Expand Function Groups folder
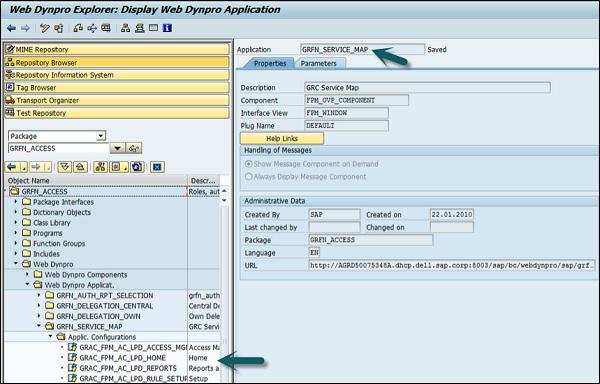The width and height of the screenshot is (600, 384). 16,243
